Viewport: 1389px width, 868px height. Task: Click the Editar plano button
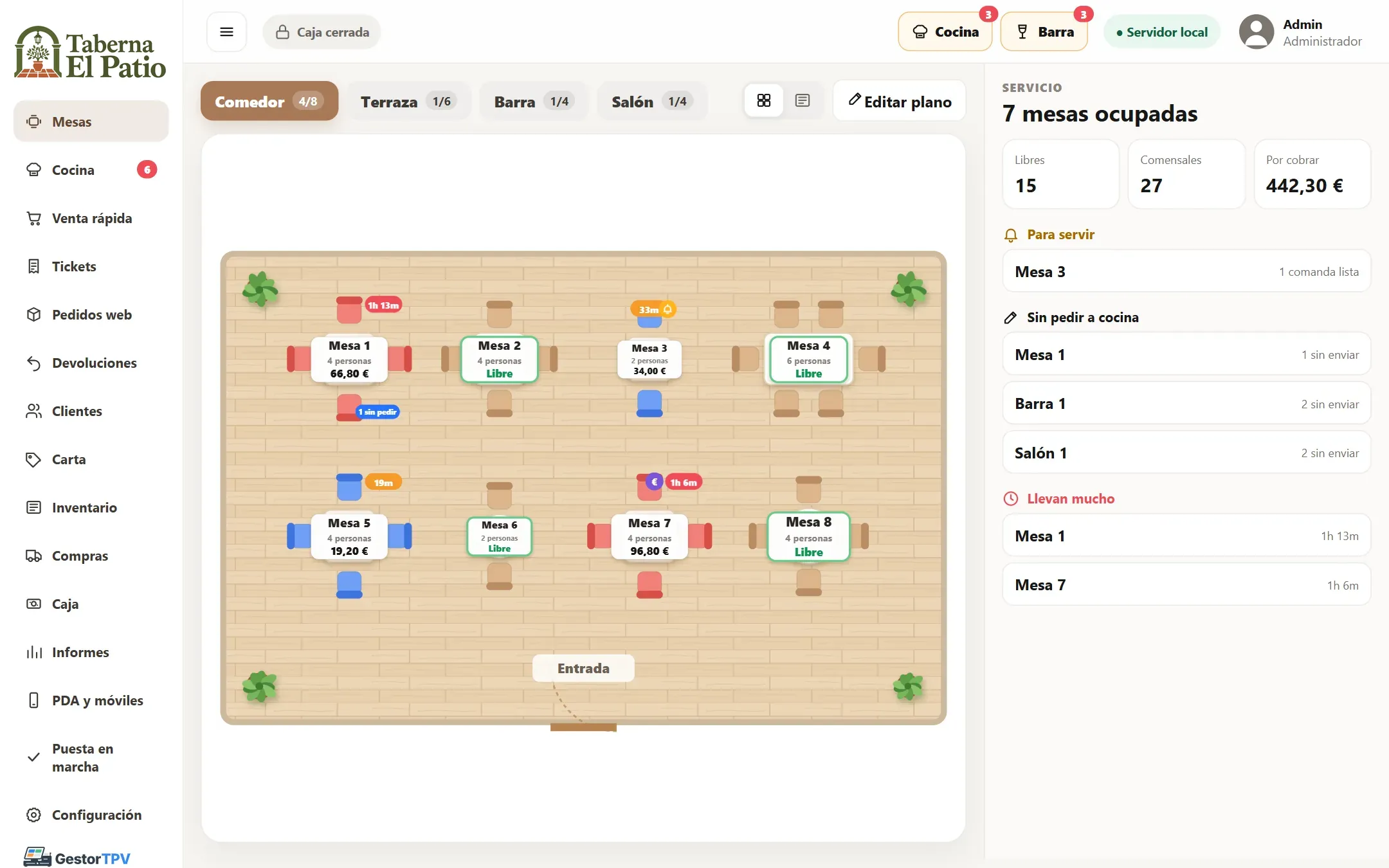point(899,101)
